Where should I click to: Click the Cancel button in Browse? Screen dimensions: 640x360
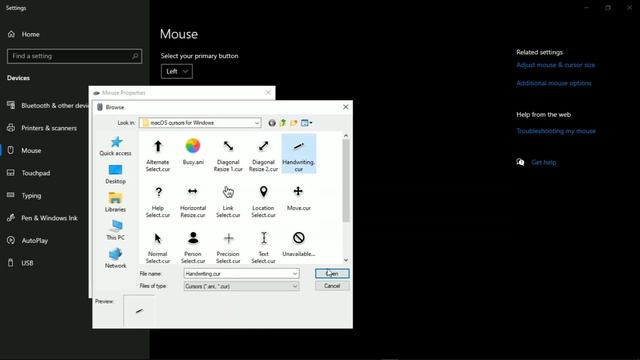pos(332,286)
